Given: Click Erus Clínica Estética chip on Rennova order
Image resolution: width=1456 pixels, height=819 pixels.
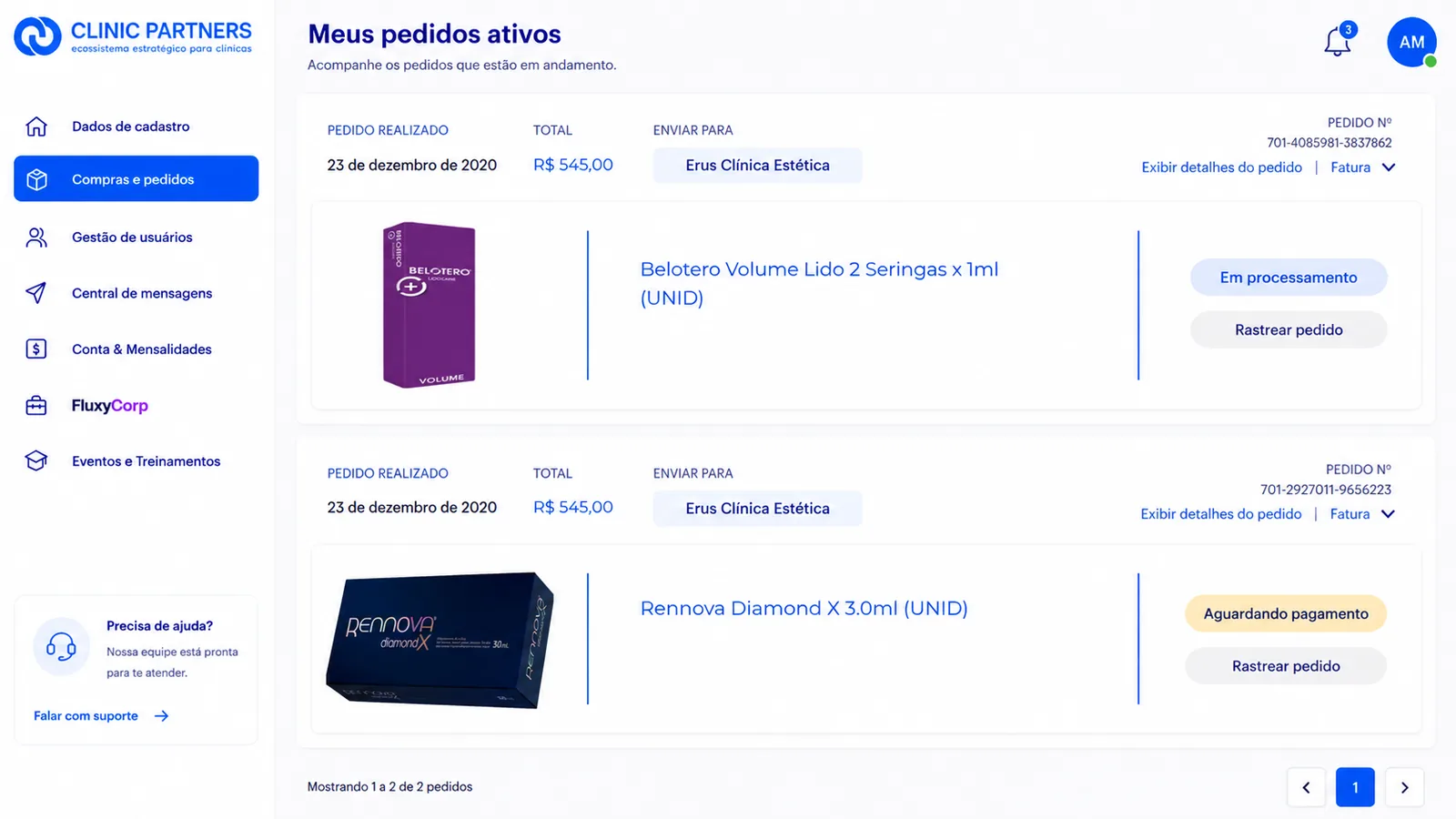Looking at the screenshot, I should pyautogui.click(x=757, y=509).
